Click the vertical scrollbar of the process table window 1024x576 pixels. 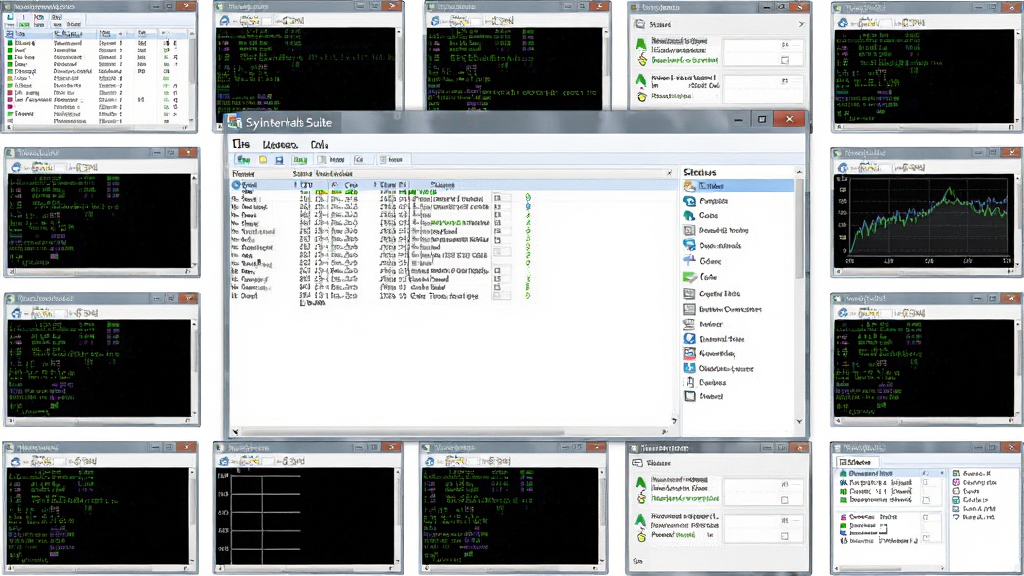point(192,75)
